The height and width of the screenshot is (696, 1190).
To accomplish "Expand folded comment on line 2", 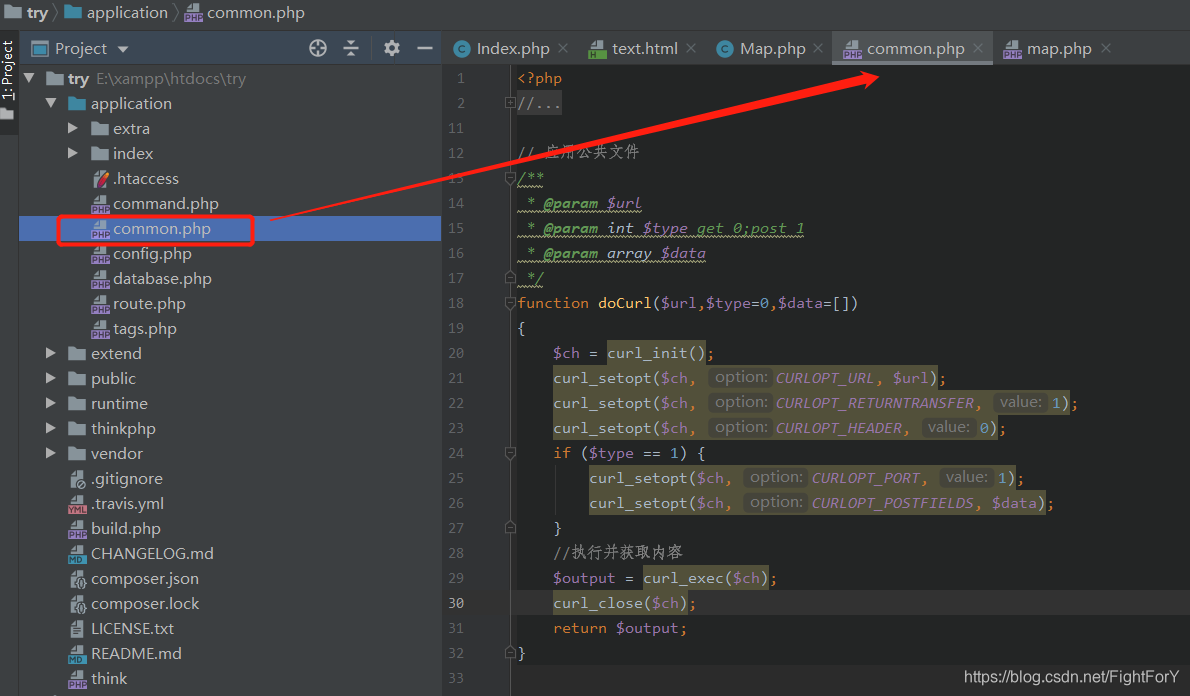I will click(x=510, y=103).
